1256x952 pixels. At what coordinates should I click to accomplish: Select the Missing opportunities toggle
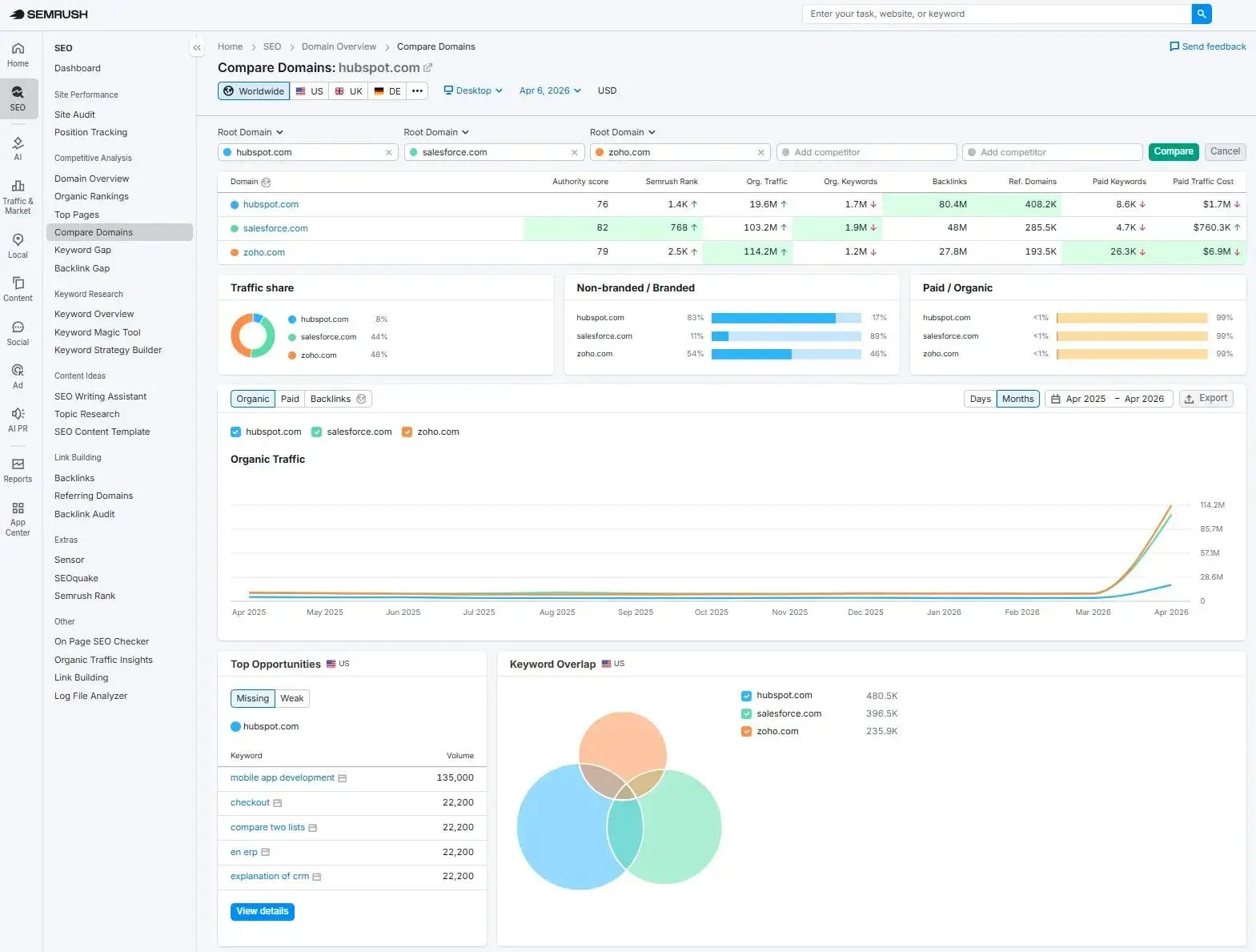(252, 698)
